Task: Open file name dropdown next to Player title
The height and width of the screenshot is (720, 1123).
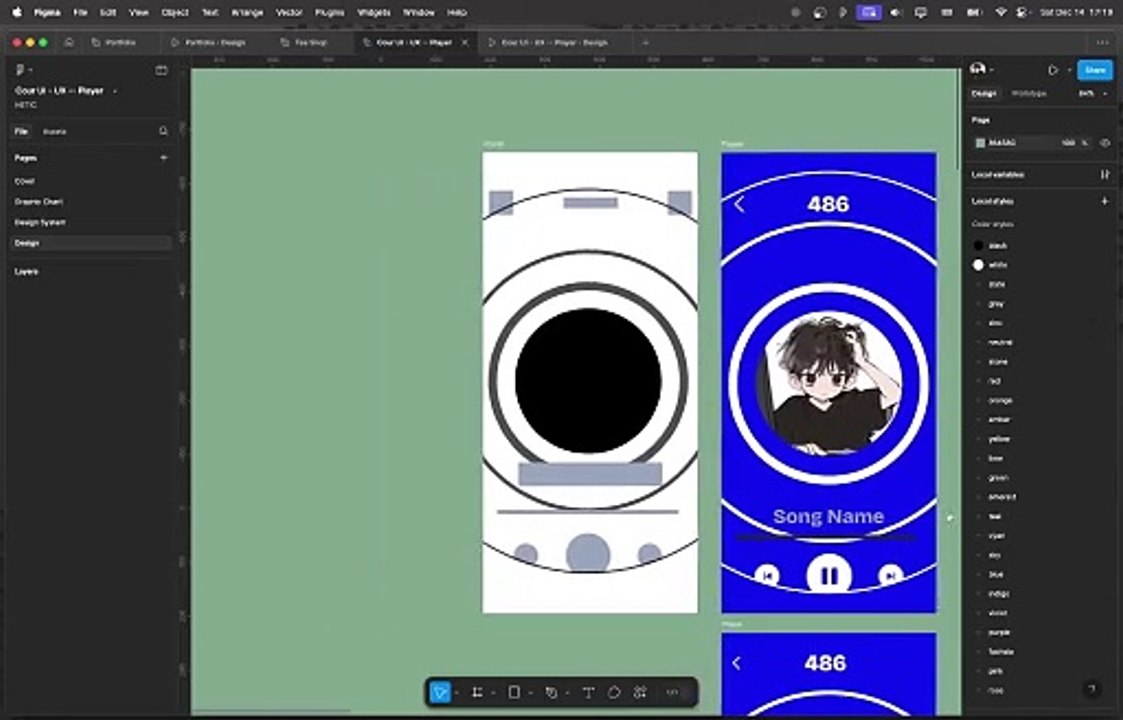Action: pyautogui.click(x=115, y=91)
